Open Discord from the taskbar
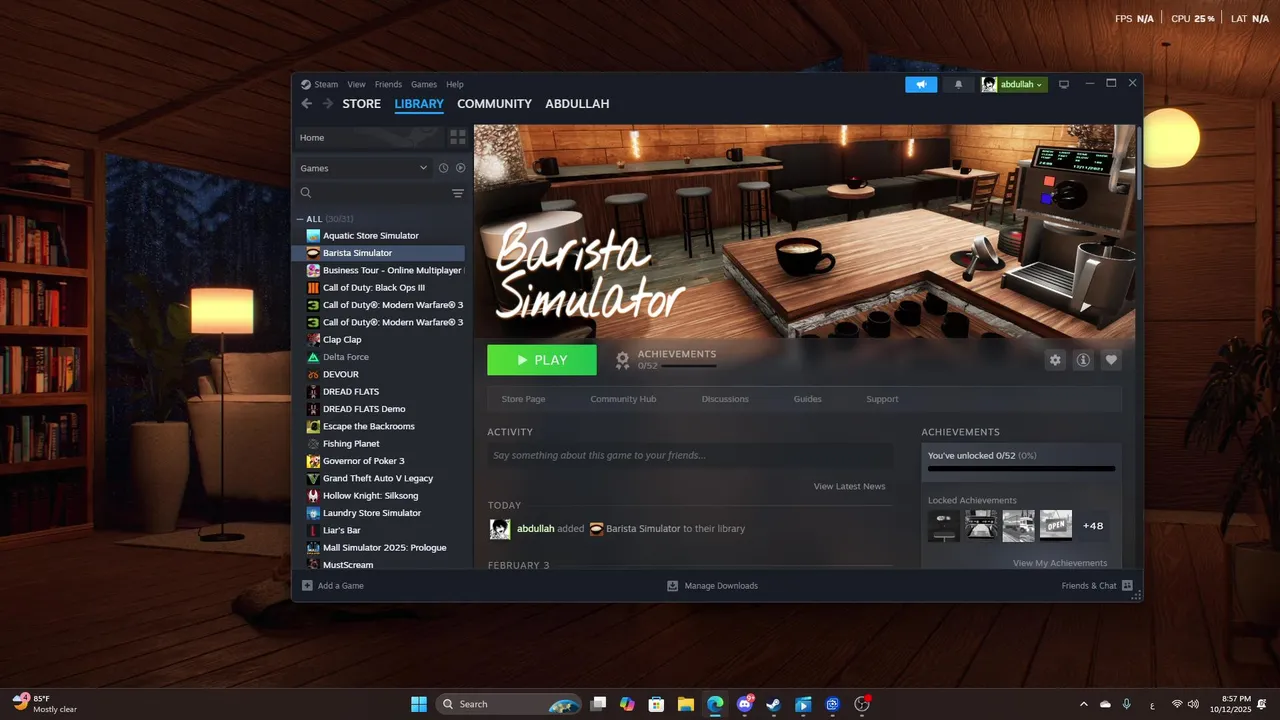 (x=744, y=704)
